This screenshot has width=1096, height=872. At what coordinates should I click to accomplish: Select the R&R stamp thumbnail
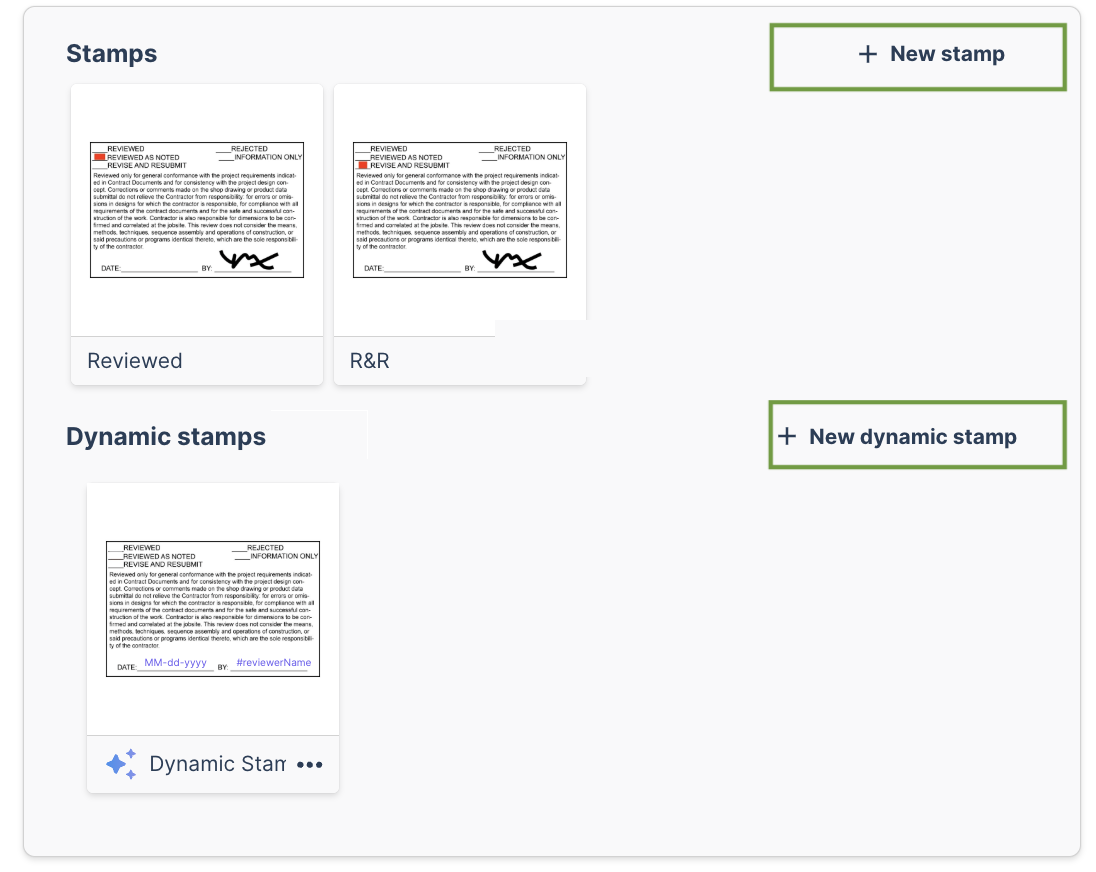(460, 210)
